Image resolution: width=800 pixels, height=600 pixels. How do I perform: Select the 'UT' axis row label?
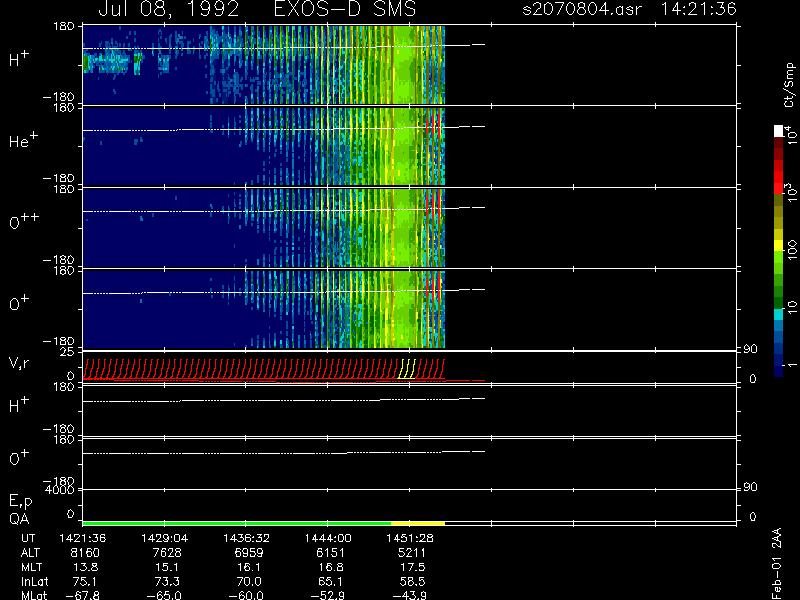pos(28,538)
